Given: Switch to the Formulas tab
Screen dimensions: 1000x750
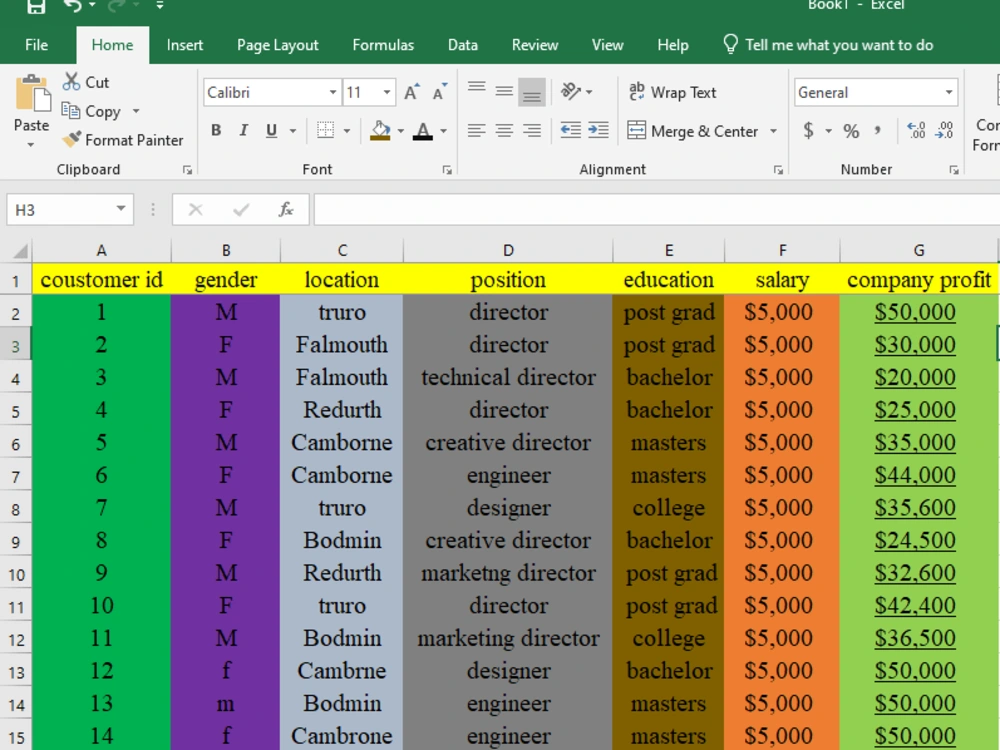Looking at the screenshot, I should click(383, 45).
